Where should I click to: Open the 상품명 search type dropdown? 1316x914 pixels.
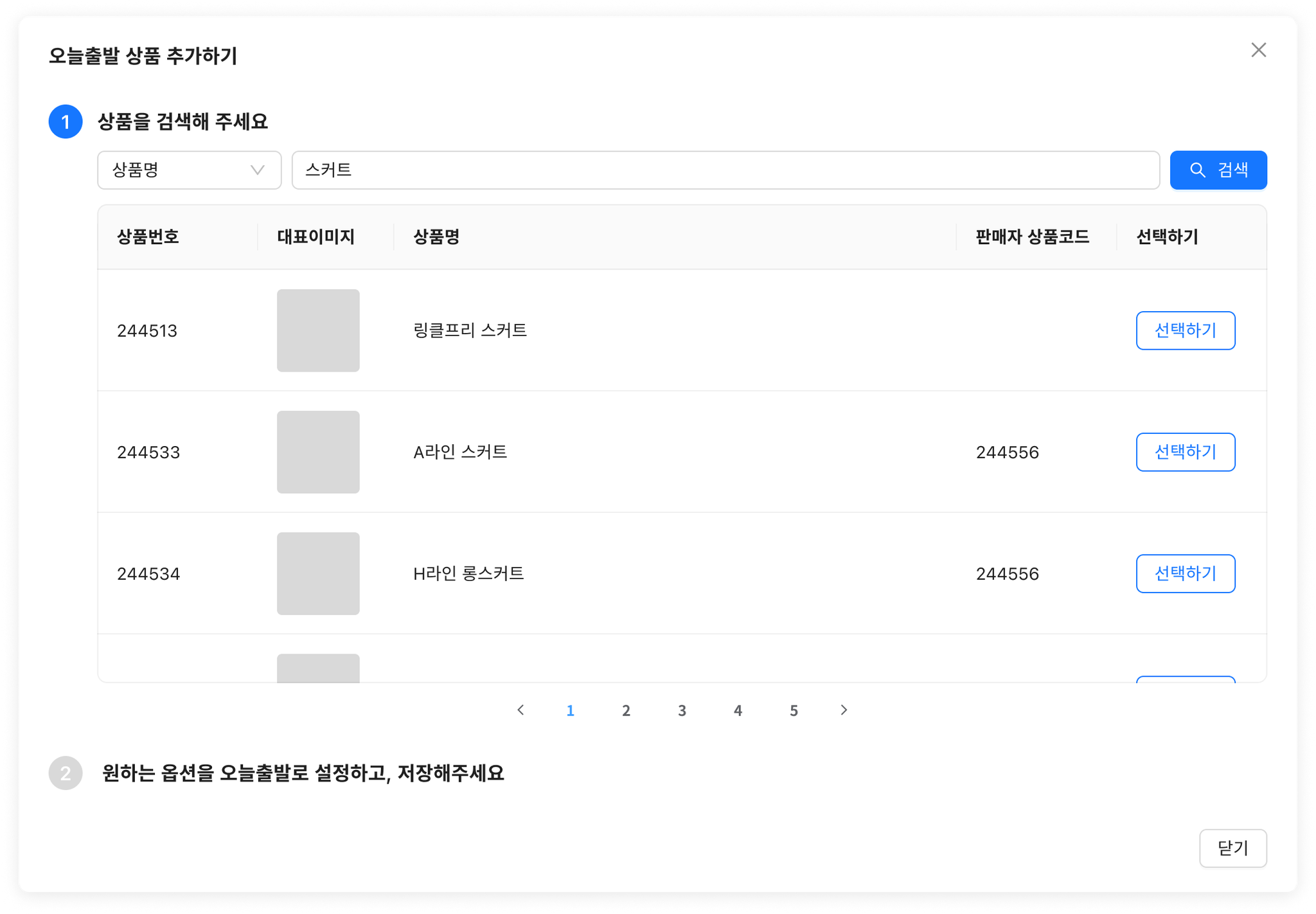tap(189, 170)
